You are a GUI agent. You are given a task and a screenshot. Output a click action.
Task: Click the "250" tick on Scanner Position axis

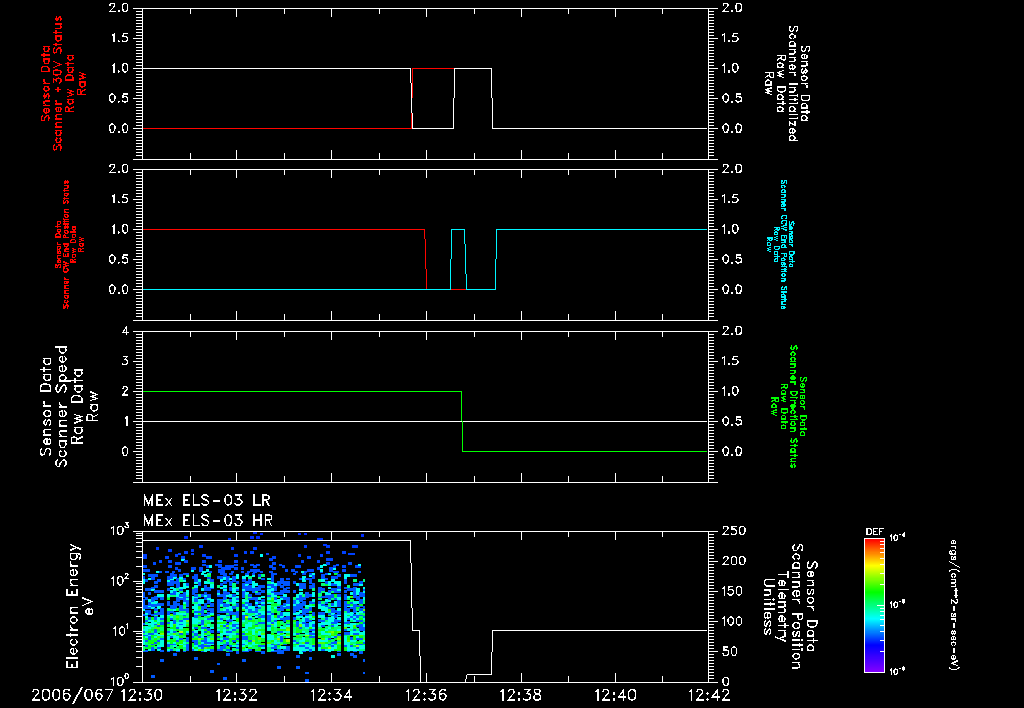pyautogui.click(x=729, y=531)
